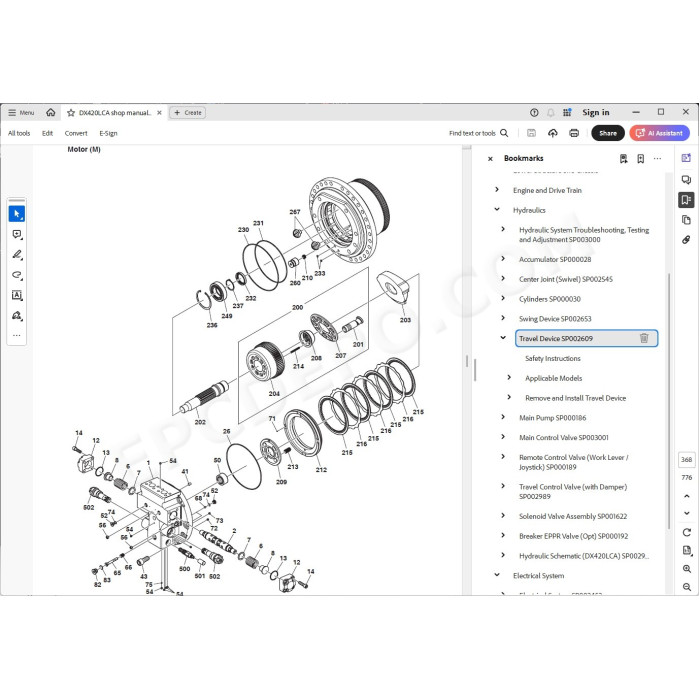Screen dimensions: 700x700
Task: Open the Electrical System bookmark
Action: (538, 576)
